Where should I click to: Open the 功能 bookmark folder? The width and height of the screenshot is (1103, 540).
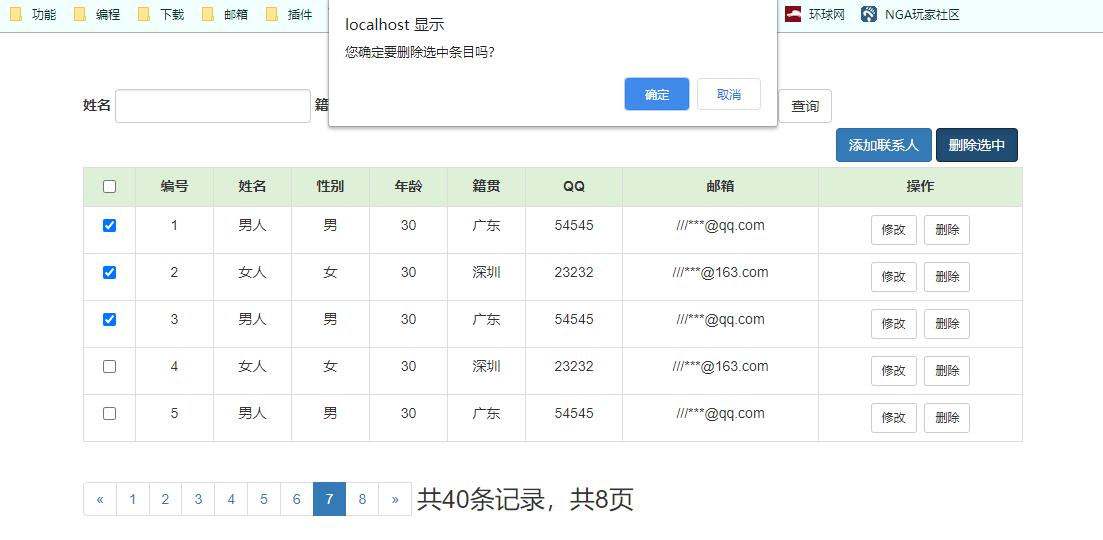tap(34, 14)
